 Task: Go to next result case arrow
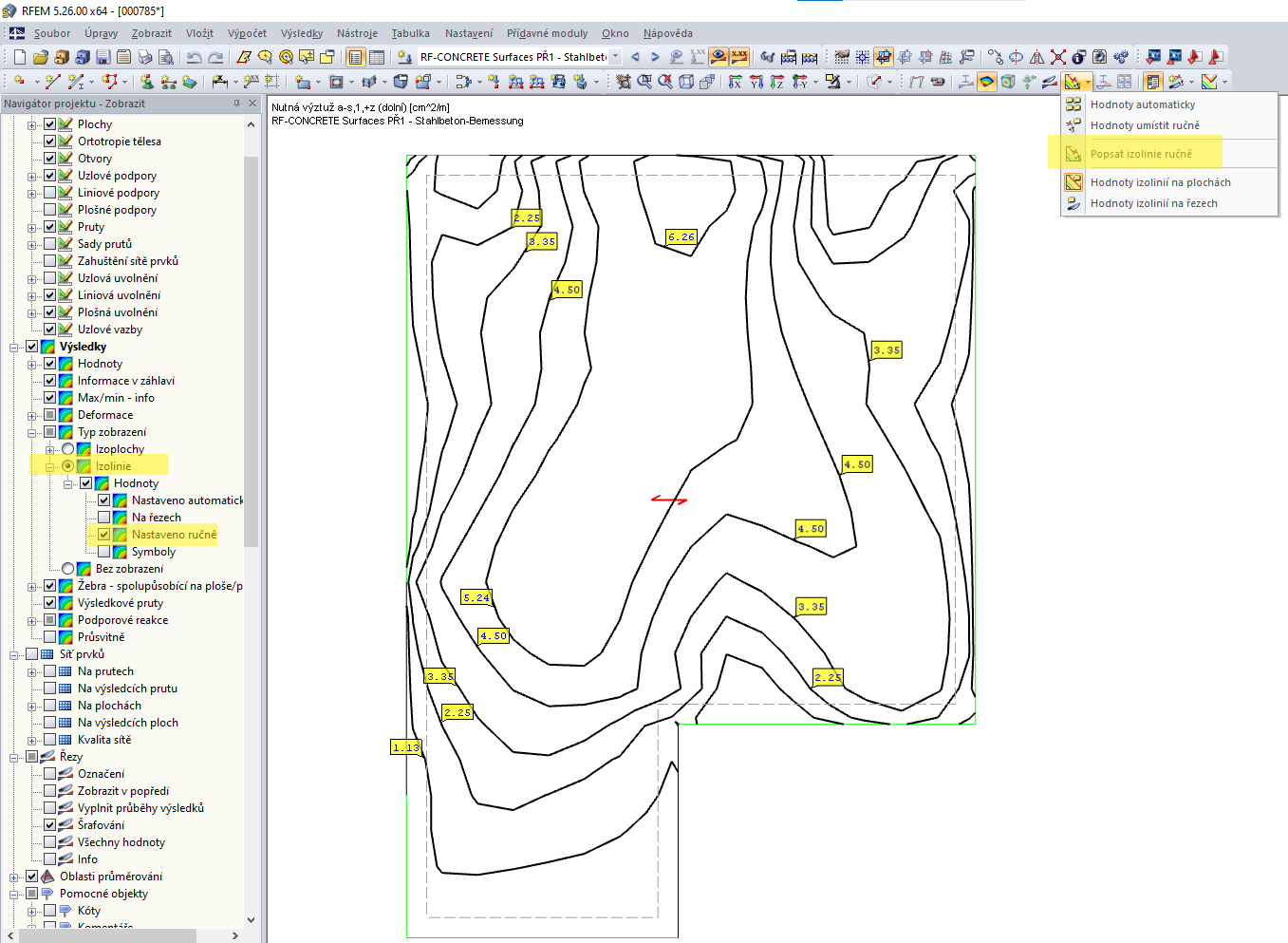coord(655,57)
